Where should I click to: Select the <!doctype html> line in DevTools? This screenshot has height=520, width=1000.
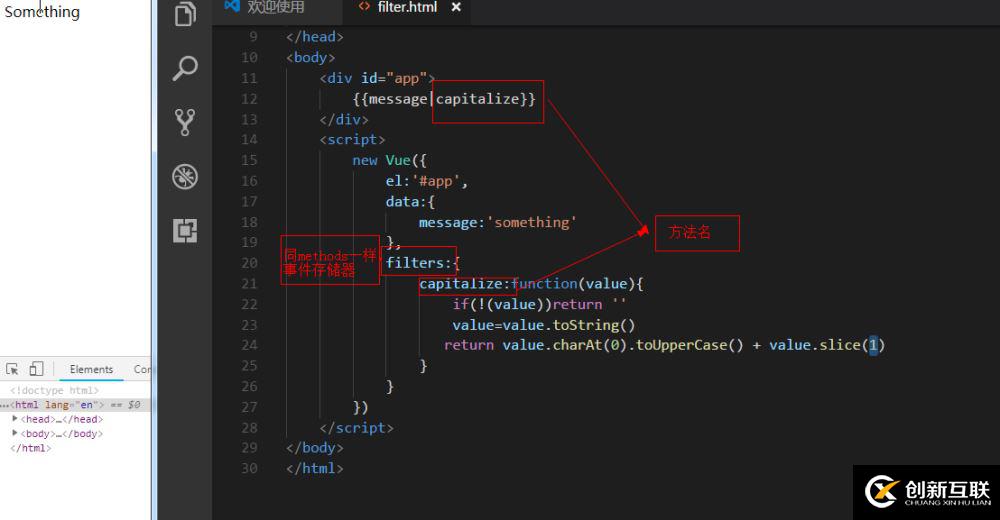pos(54,390)
